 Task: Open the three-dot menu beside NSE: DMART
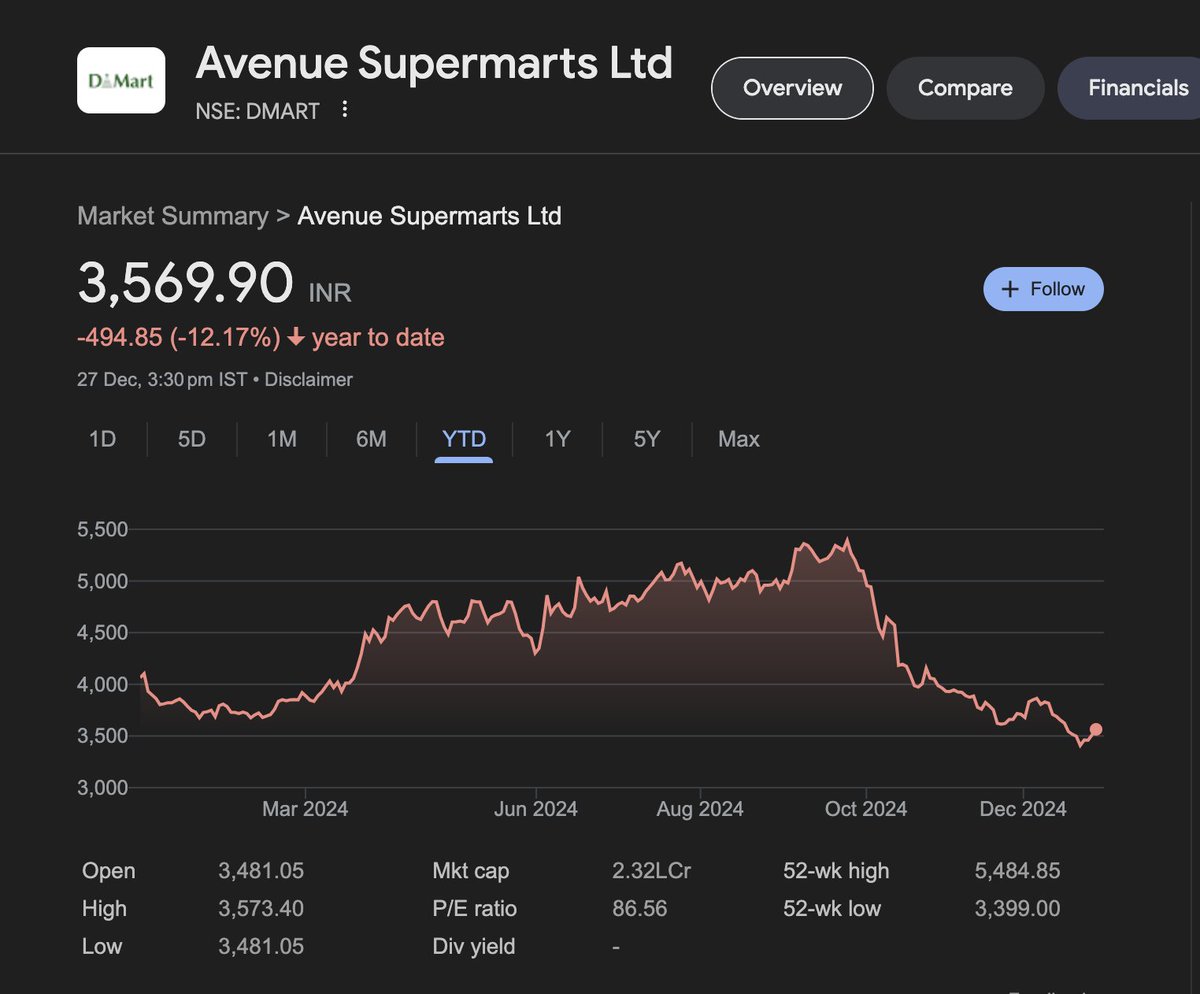(345, 109)
